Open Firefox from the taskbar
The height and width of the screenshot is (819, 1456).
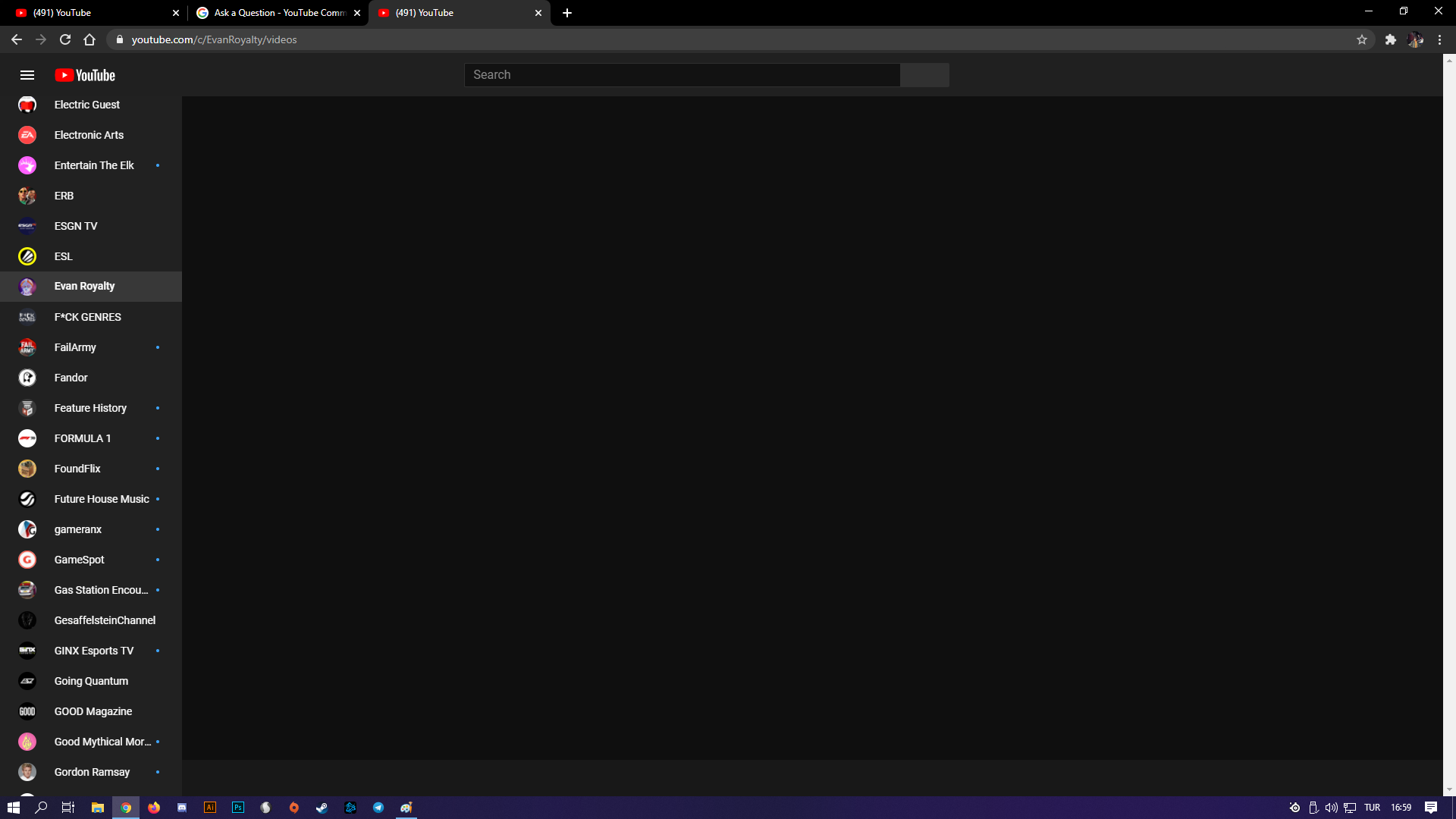pos(154,808)
